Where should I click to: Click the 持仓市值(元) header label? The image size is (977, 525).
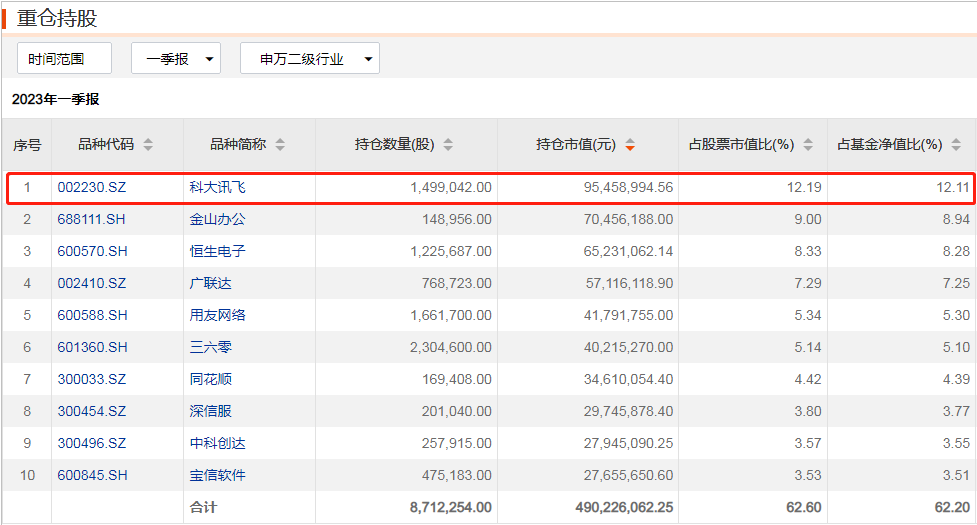coord(576,144)
